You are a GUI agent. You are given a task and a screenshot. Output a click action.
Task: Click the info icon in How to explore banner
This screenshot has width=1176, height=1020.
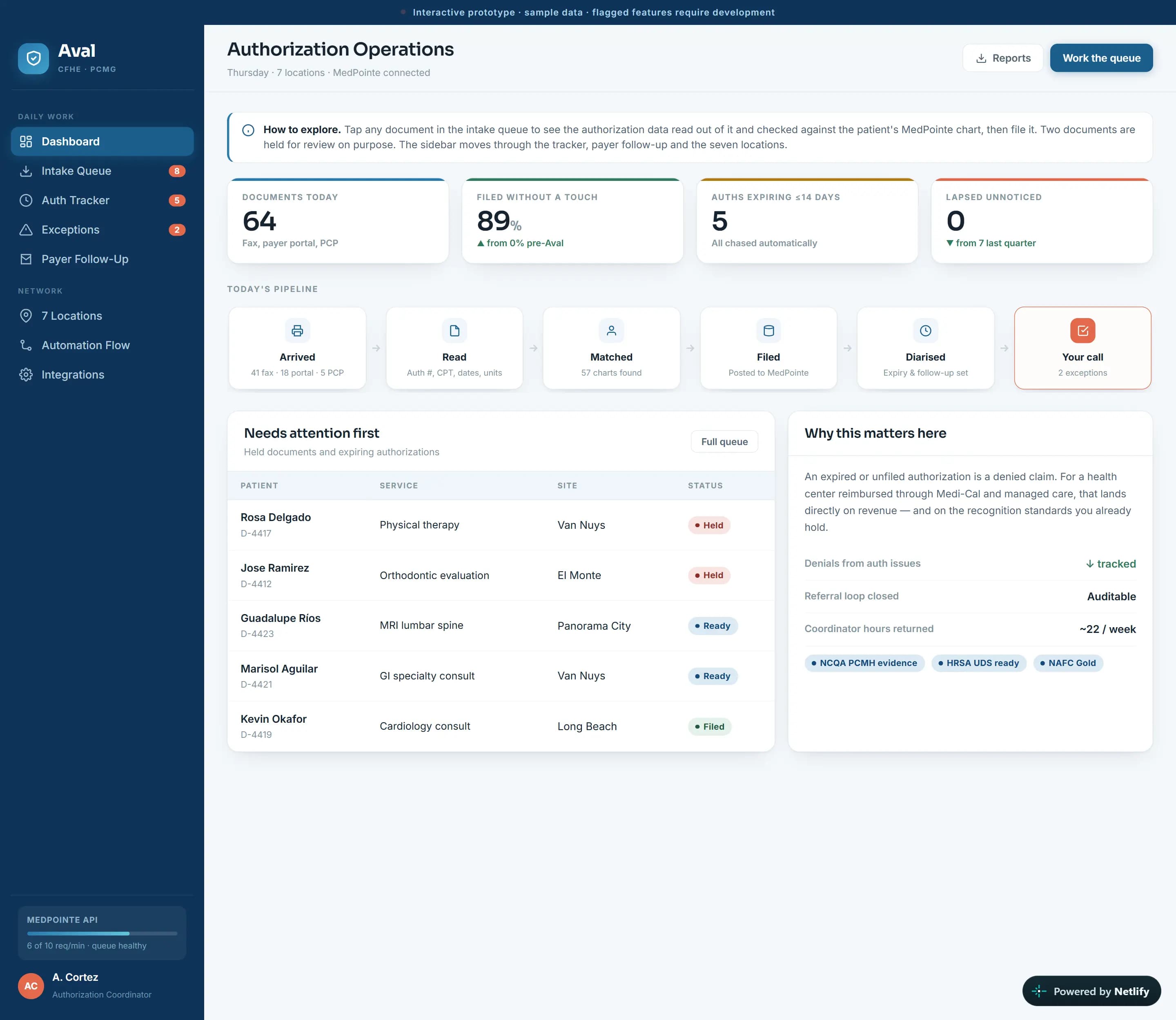point(248,130)
